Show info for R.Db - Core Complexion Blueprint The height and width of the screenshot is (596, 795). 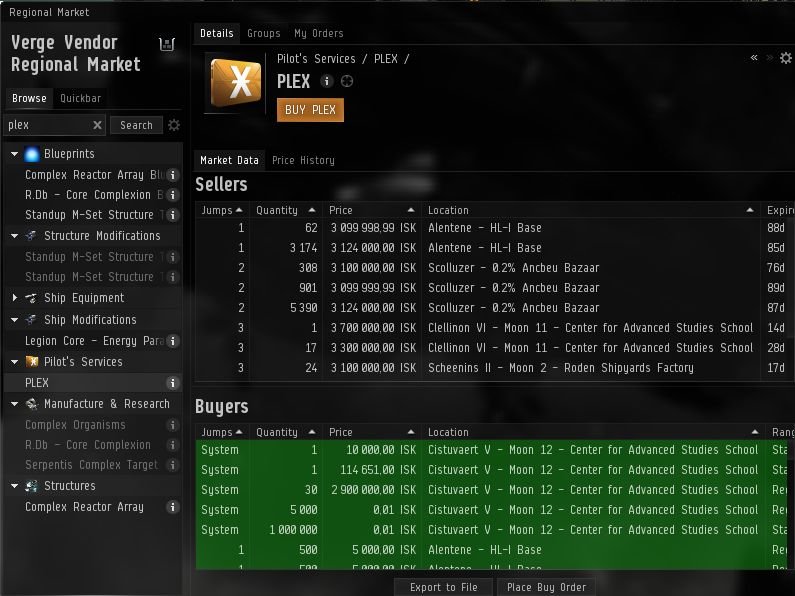(173, 195)
